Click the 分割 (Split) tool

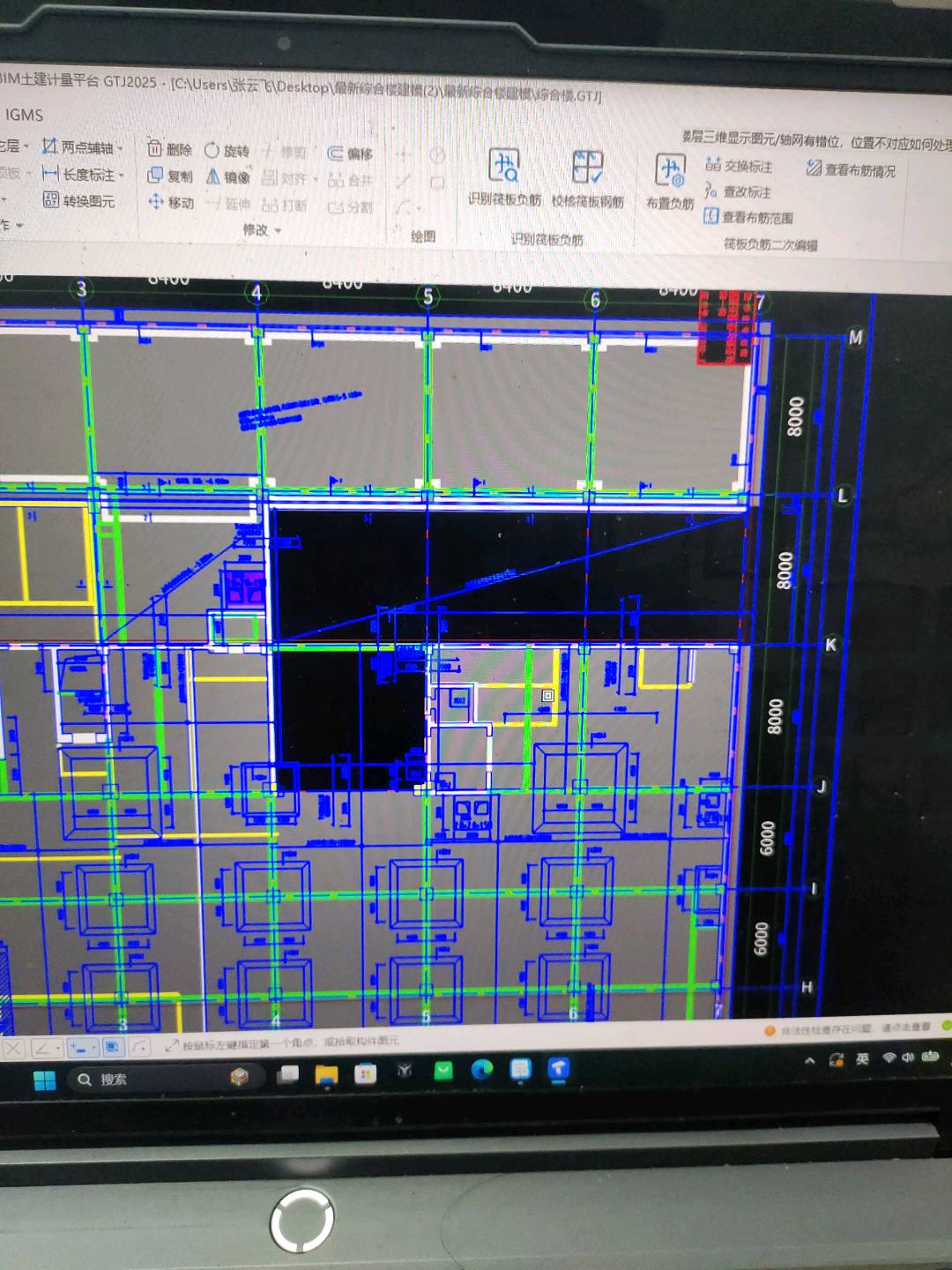pos(350,207)
